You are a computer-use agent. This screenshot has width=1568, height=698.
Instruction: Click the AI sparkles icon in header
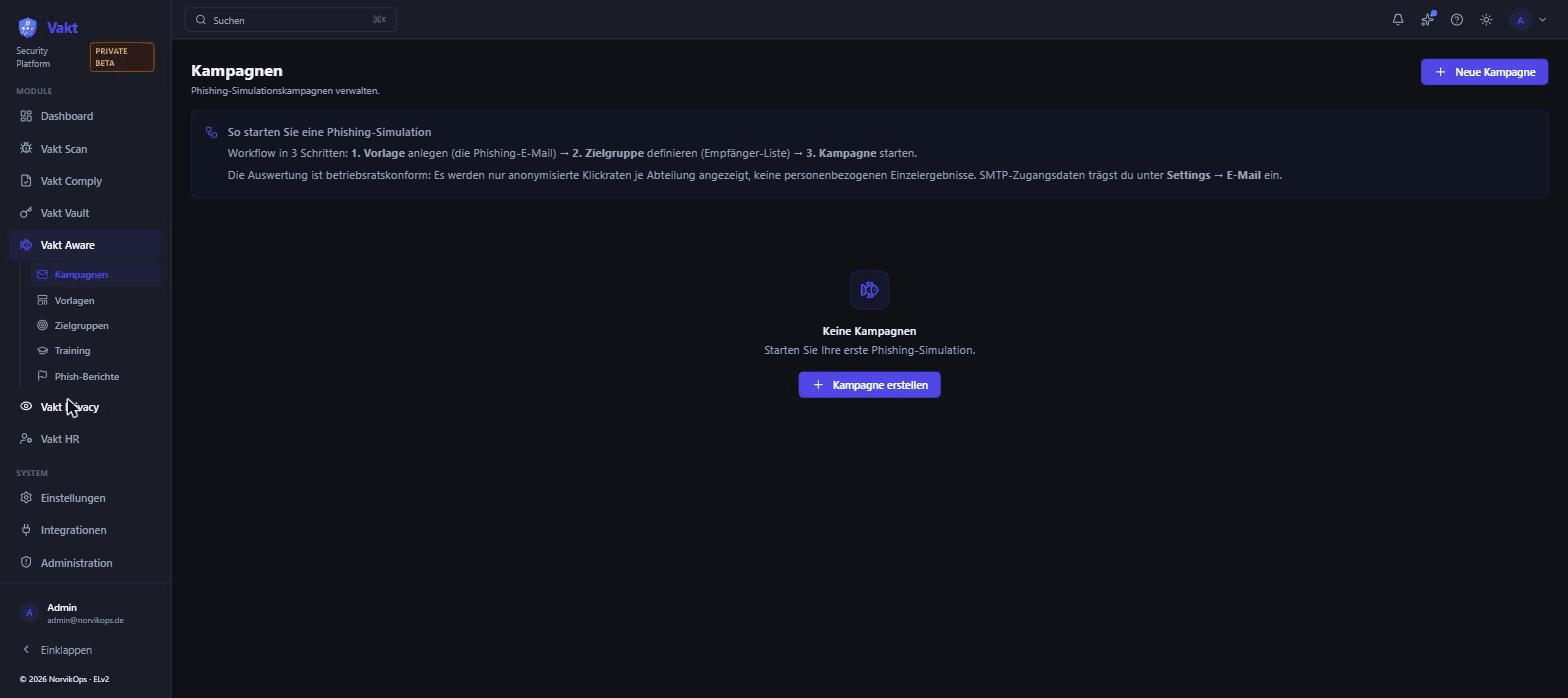tap(1428, 20)
